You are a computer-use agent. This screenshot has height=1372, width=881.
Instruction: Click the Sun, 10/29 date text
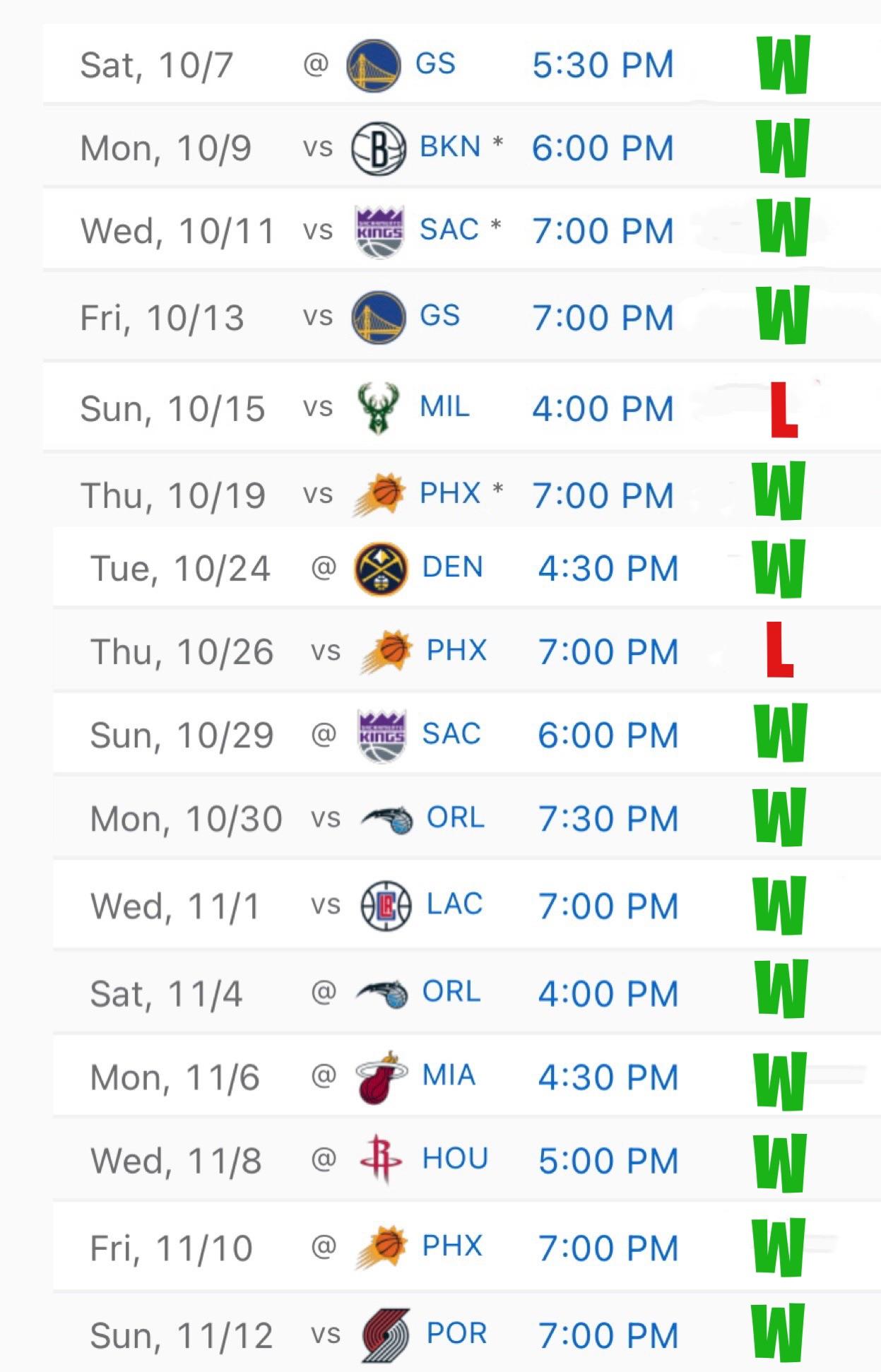click(x=182, y=735)
